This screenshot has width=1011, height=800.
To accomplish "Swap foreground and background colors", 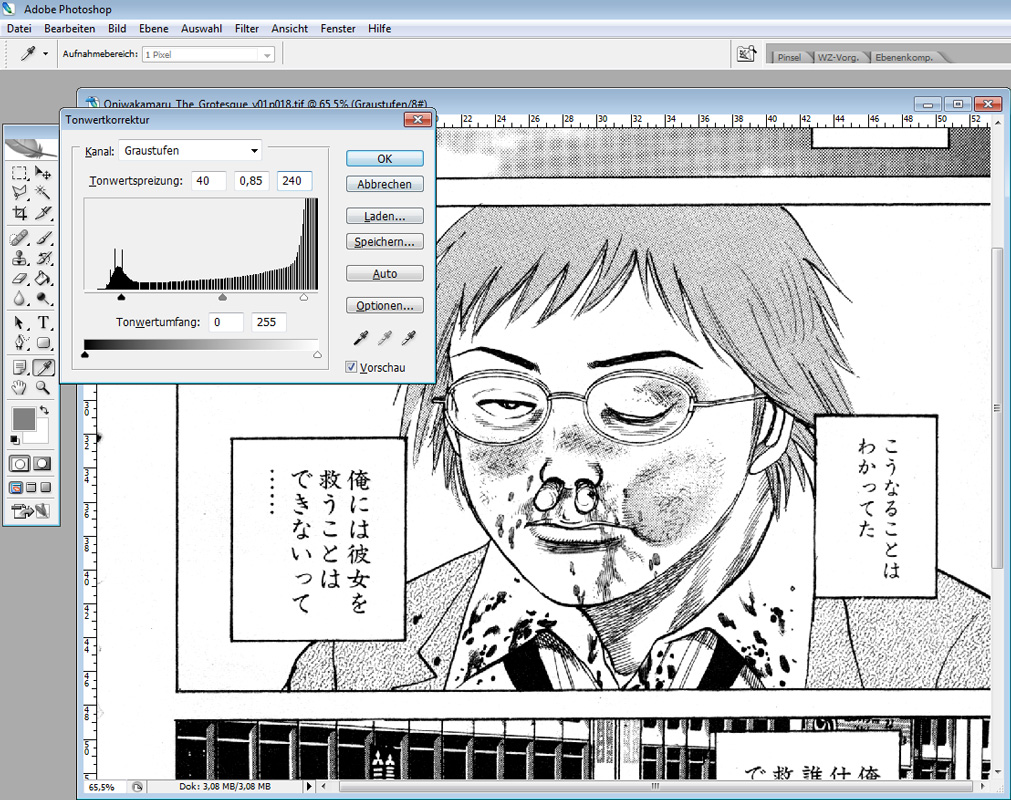I will (44, 410).
